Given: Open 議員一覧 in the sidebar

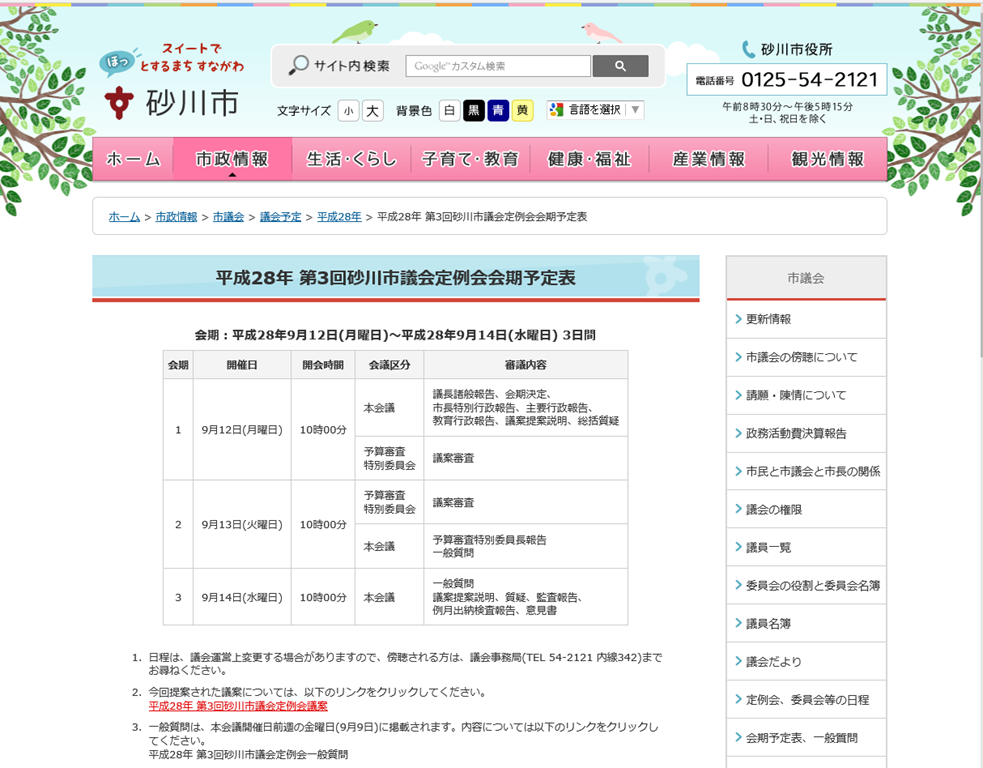Looking at the screenshot, I should click(x=767, y=547).
